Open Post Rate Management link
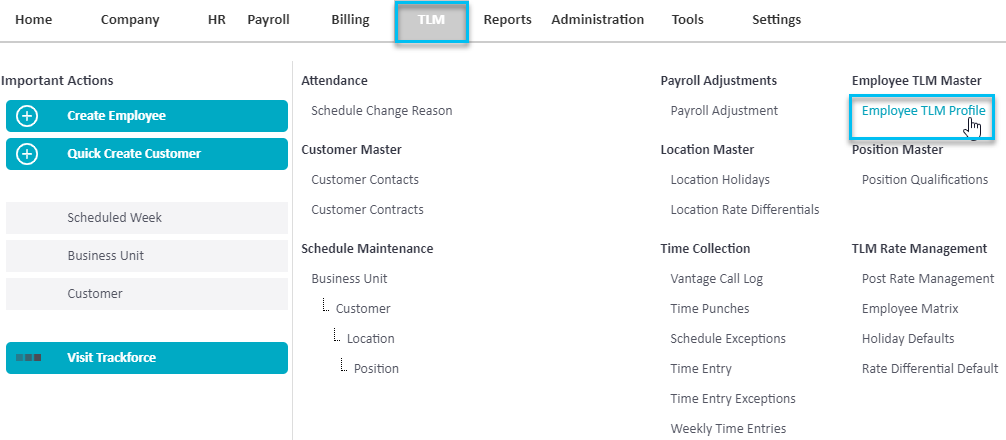The width and height of the screenshot is (1006, 440). 928,279
